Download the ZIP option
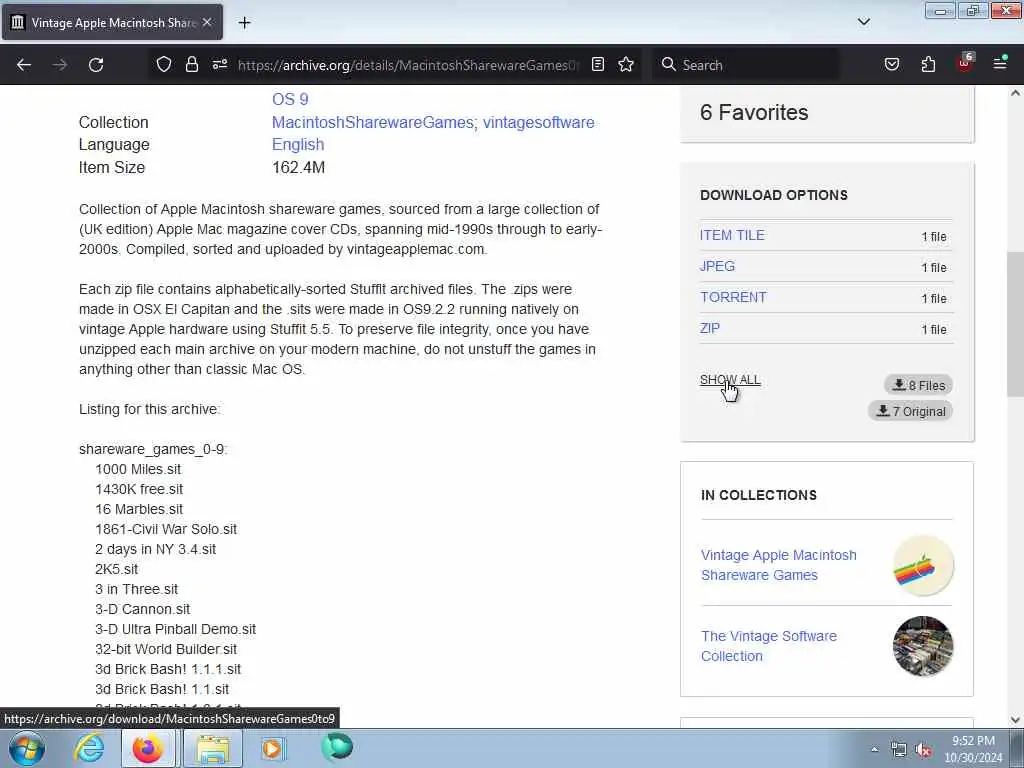 coord(710,328)
